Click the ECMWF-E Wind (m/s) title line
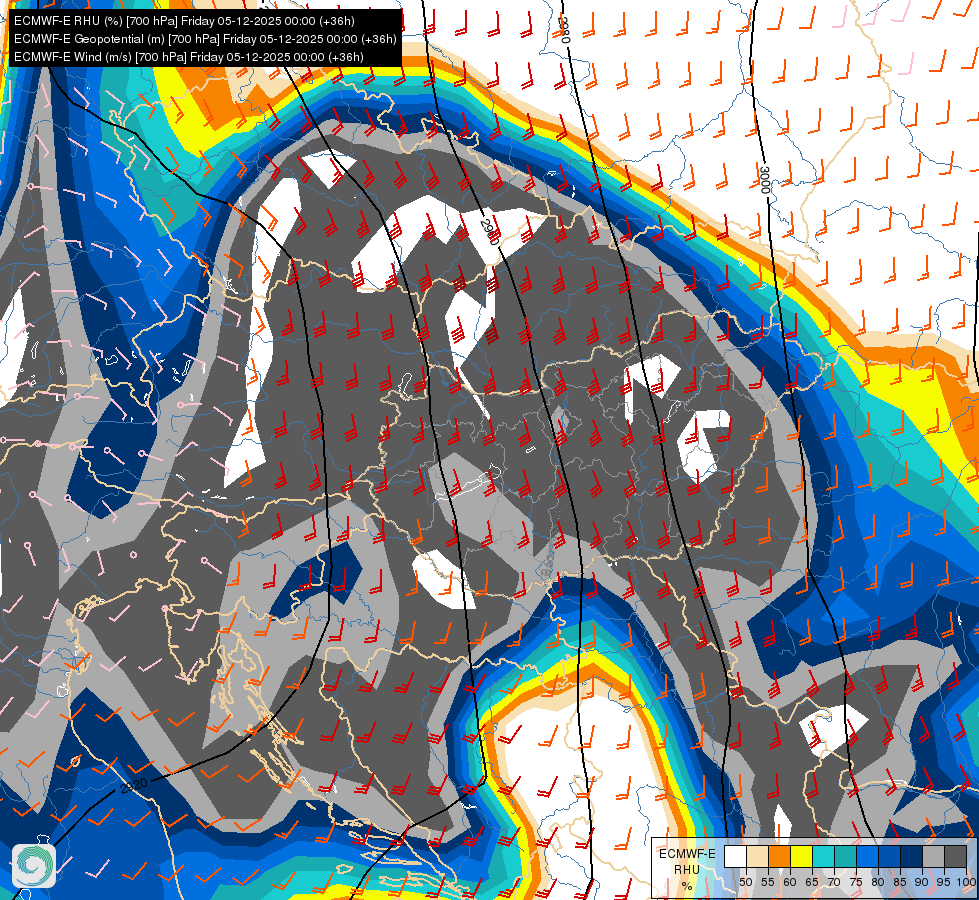The image size is (979, 900). coord(189,57)
